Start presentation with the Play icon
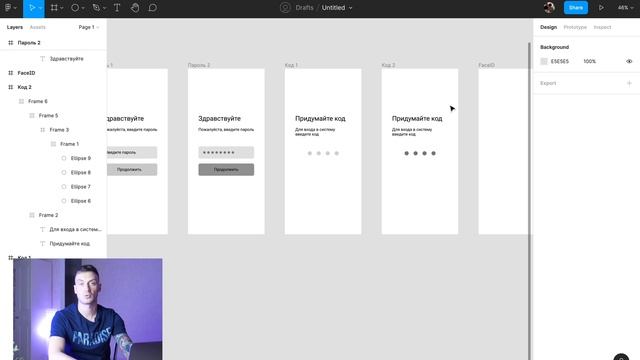 click(x=601, y=8)
